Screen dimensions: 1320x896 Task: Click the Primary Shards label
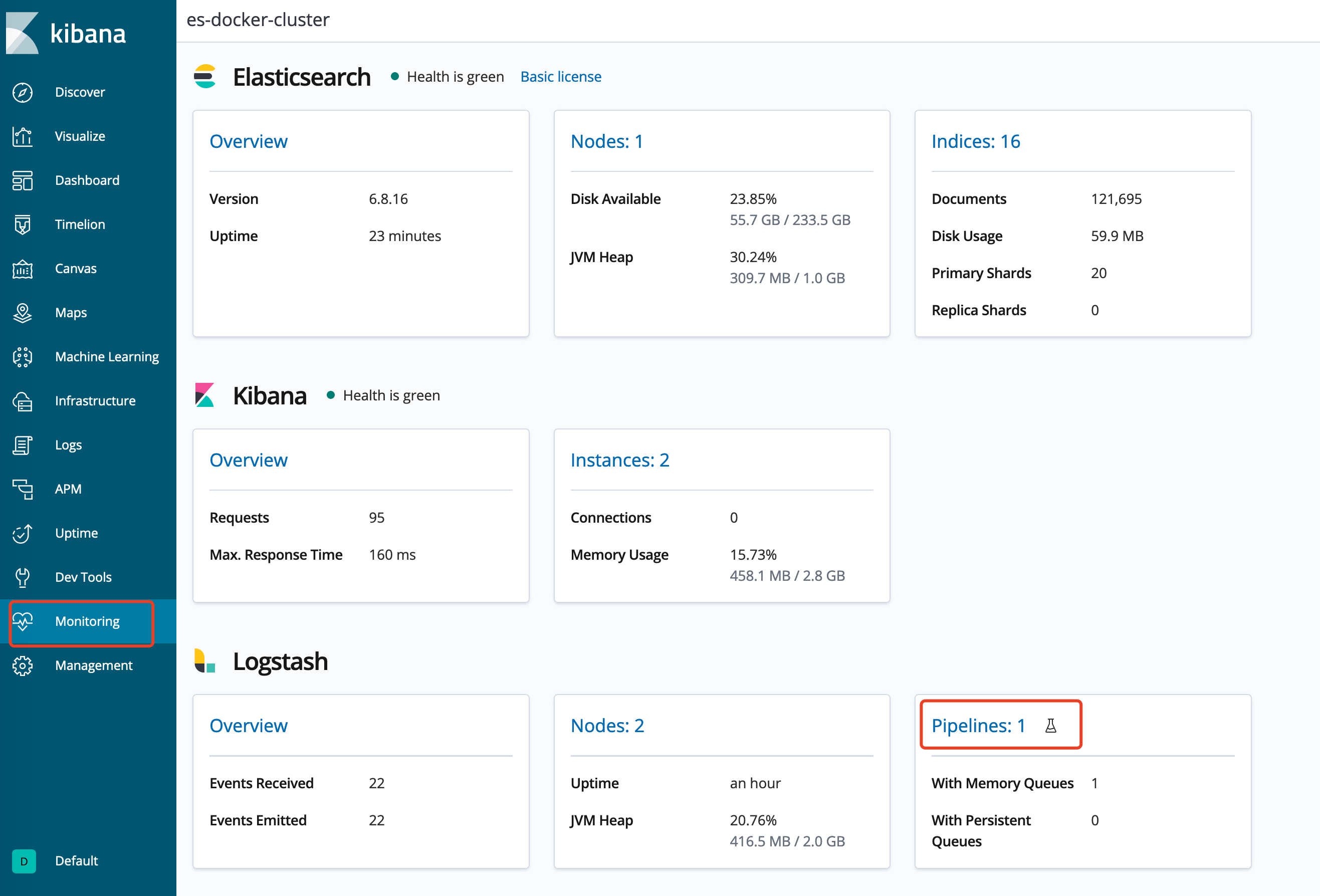[981, 273]
